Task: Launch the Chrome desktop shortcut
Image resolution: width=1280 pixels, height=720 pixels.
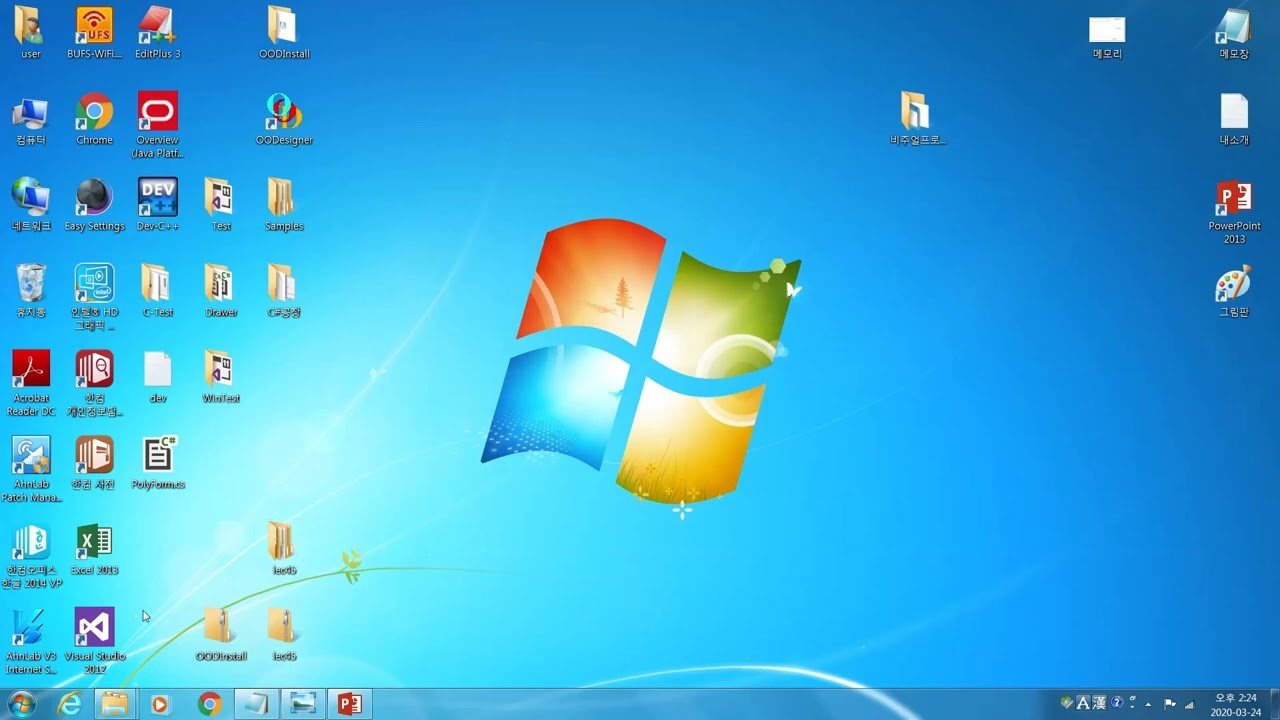Action: [94, 120]
